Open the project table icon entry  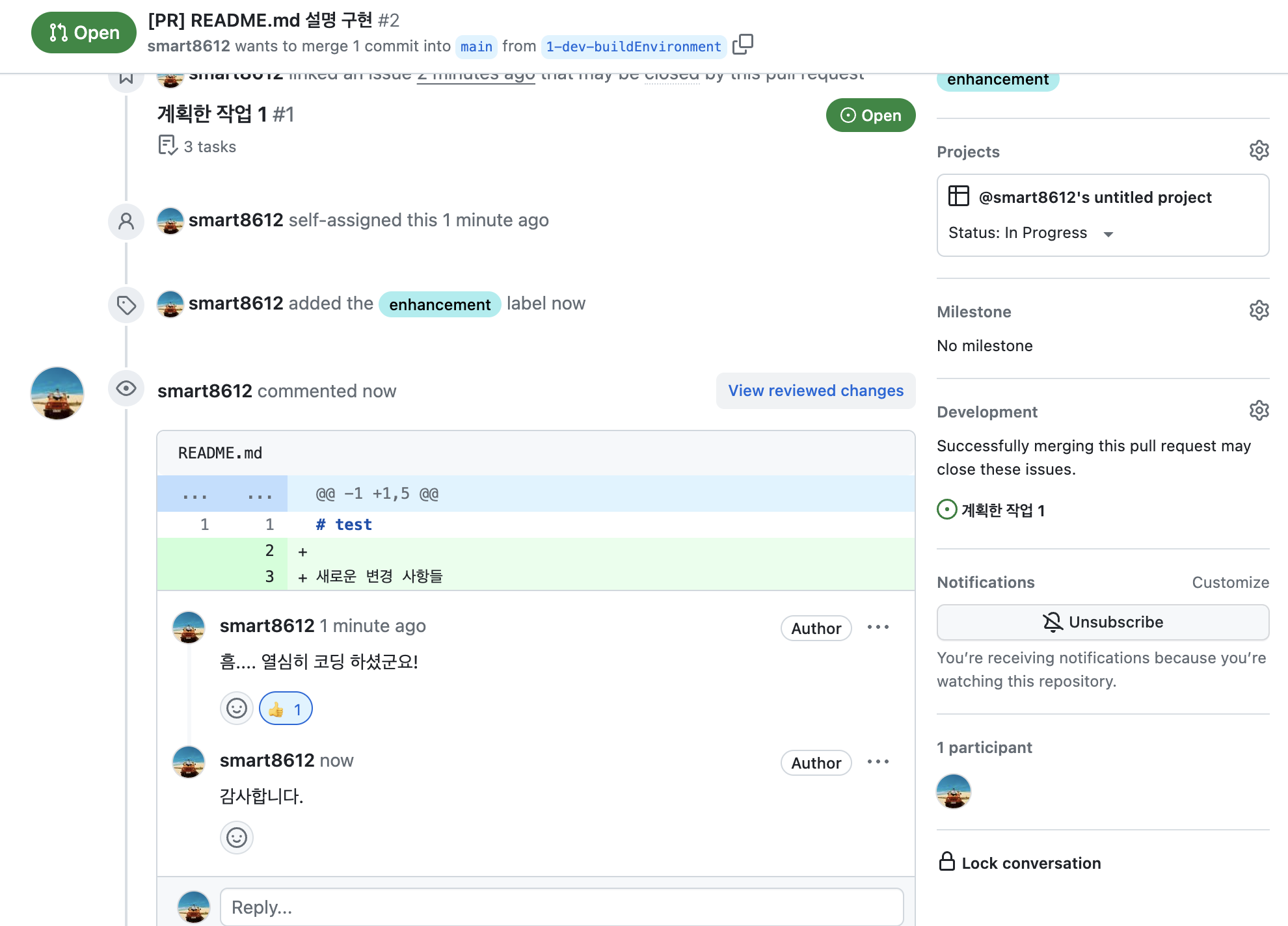click(959, 196)
